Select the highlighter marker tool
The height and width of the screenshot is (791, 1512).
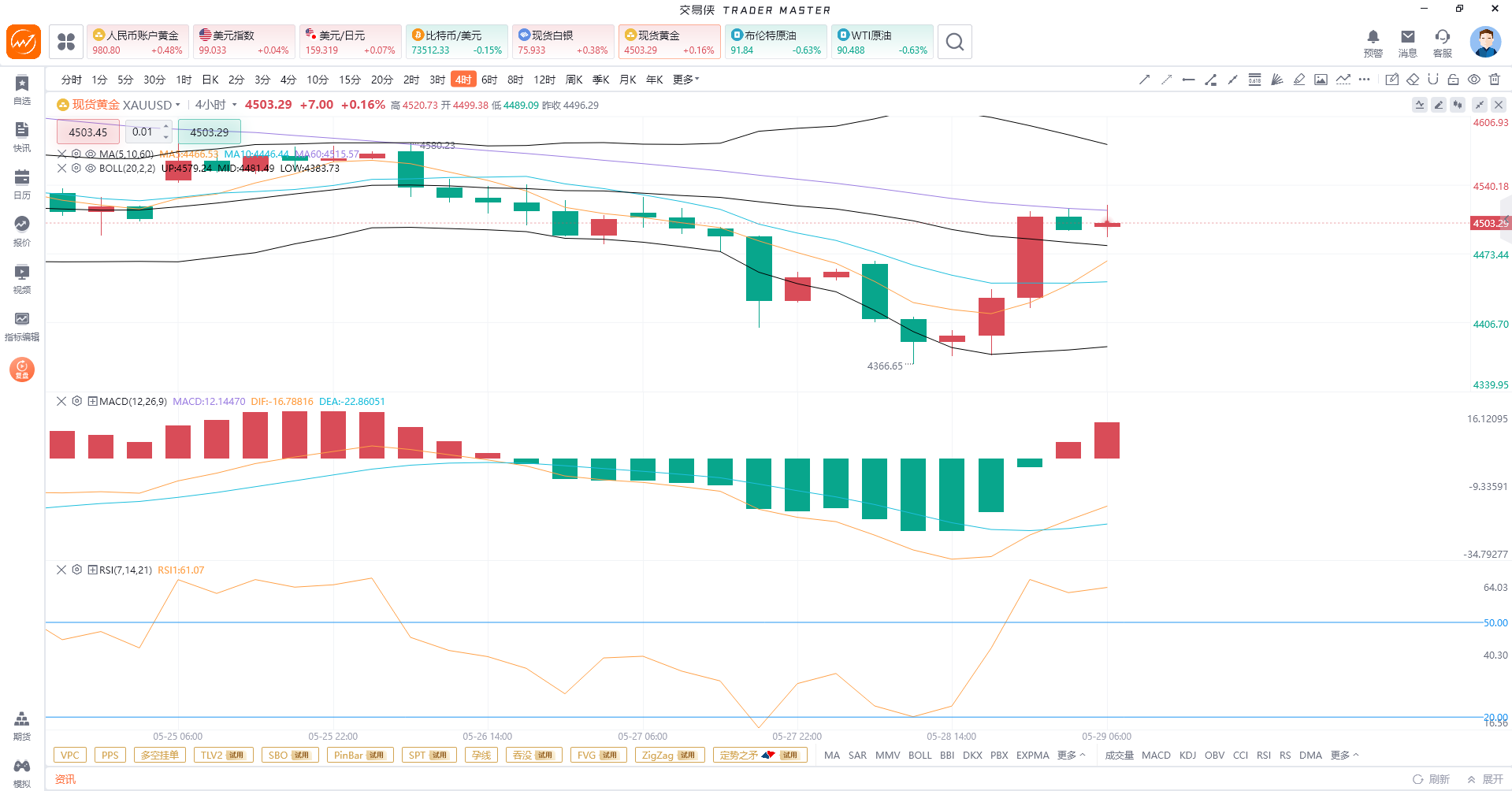[1299, 80]
